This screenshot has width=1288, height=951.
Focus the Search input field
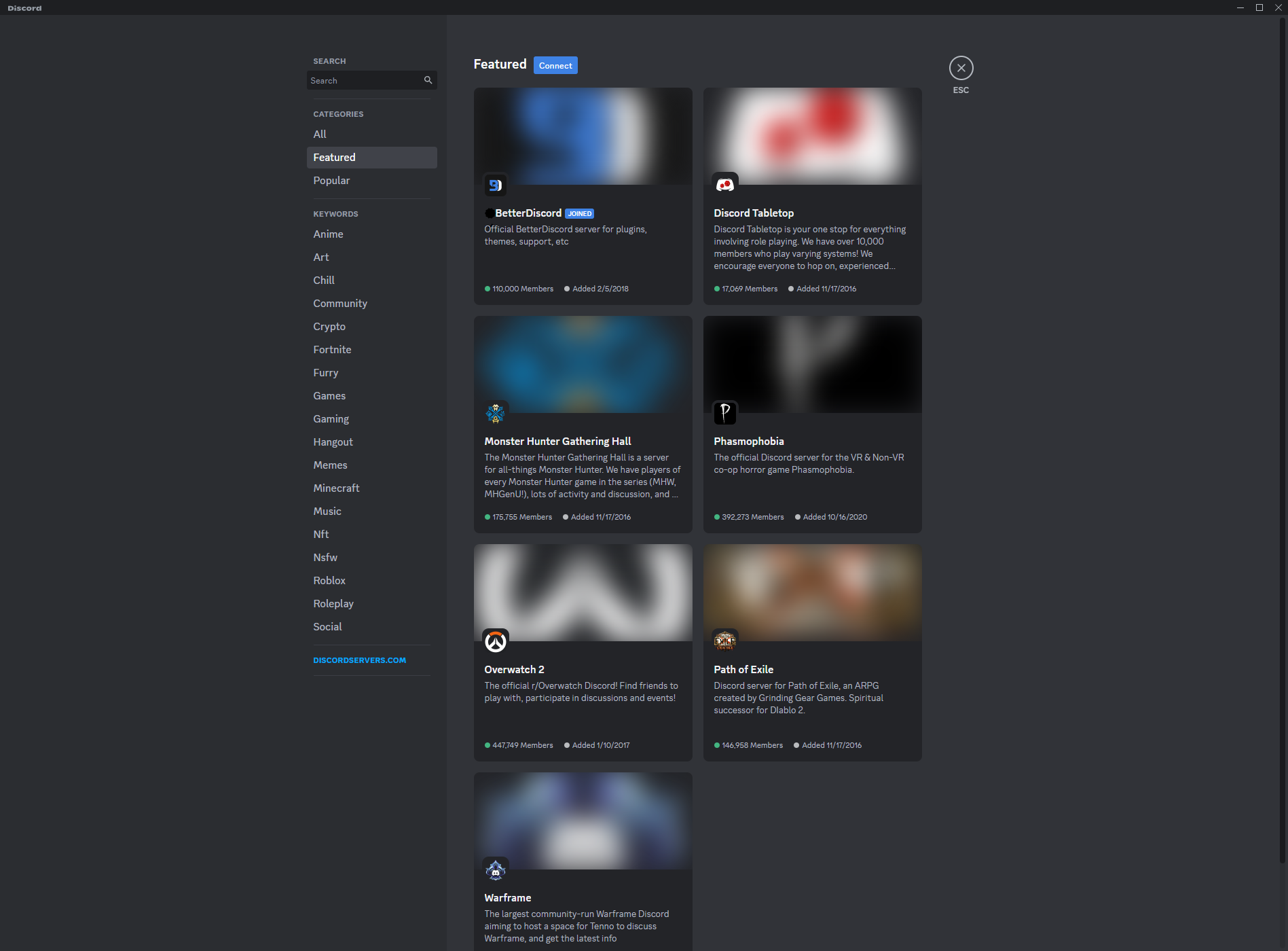coord(371,80)
